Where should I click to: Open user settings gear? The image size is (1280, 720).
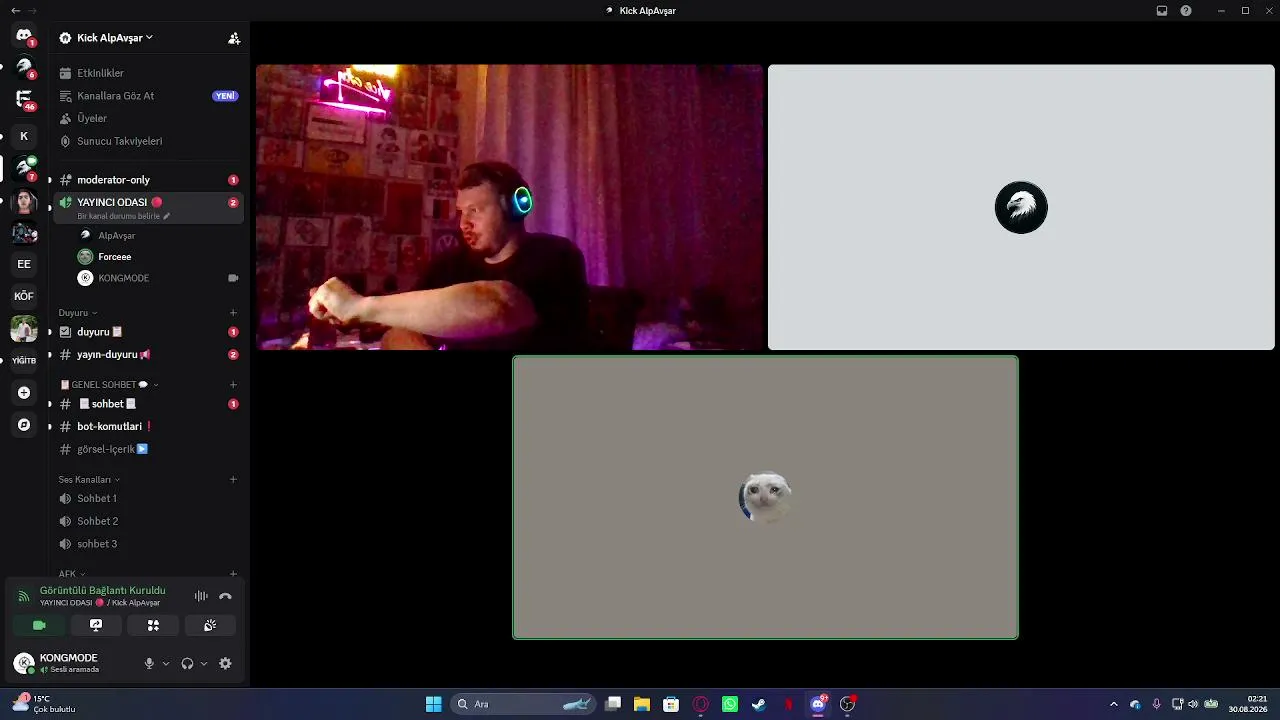pos(225,664)
